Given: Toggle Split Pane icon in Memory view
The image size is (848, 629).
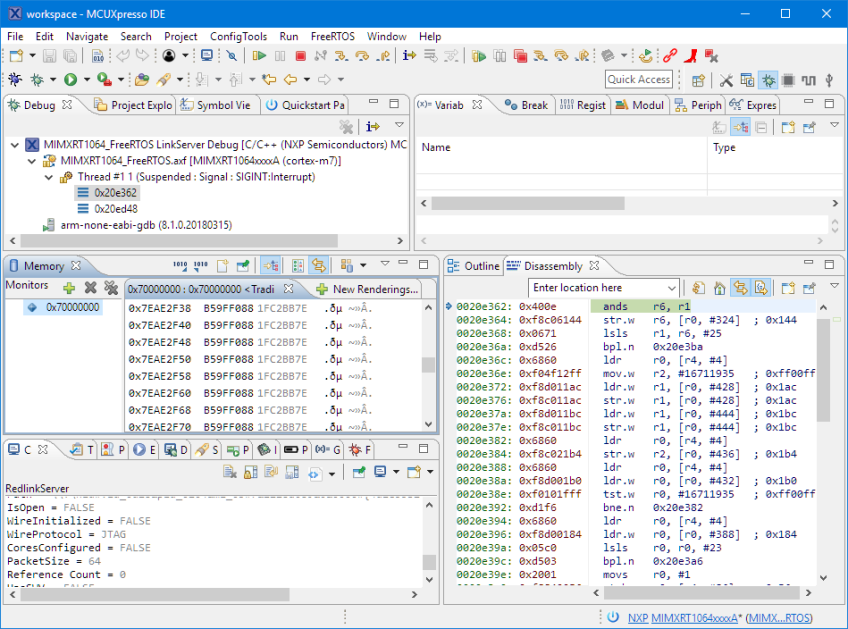Looking at the screenshot, I should tap(298, 266).
